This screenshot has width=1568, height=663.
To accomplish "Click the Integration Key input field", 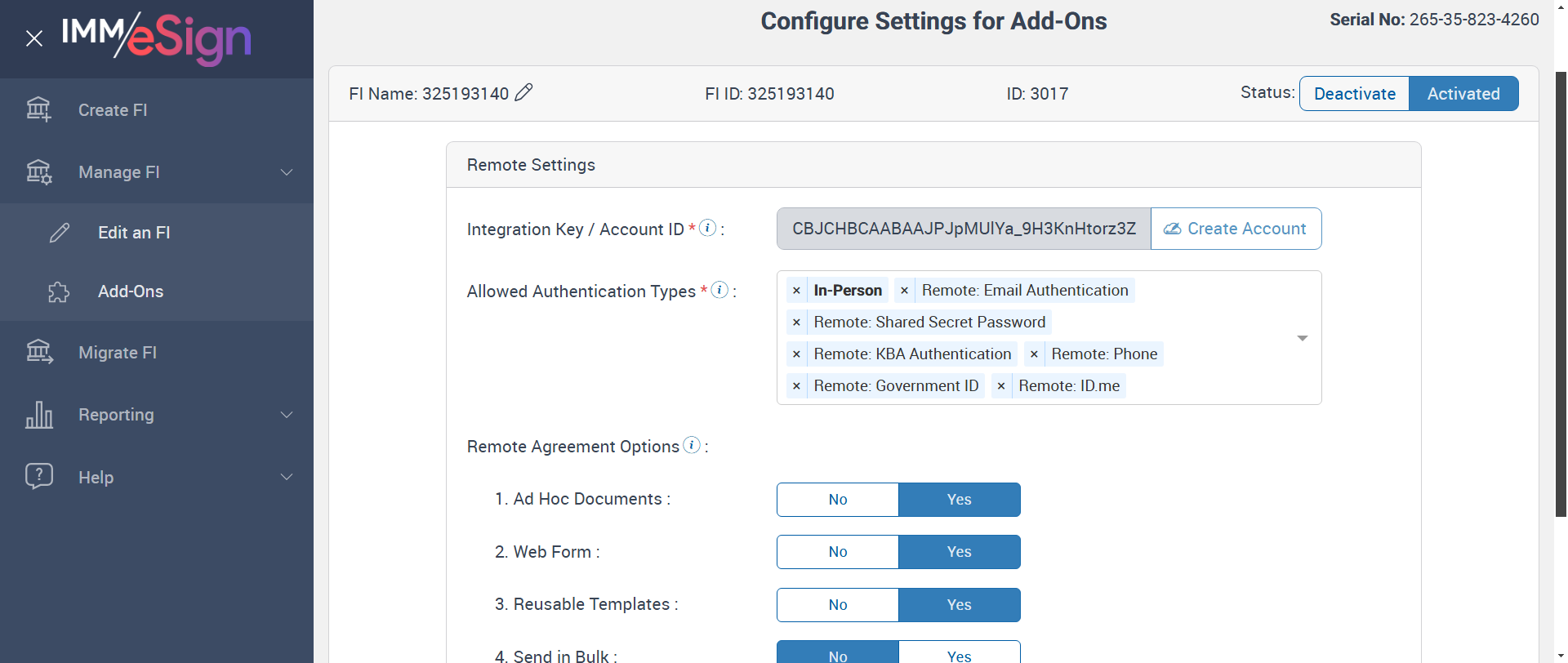I will point(964,229).
